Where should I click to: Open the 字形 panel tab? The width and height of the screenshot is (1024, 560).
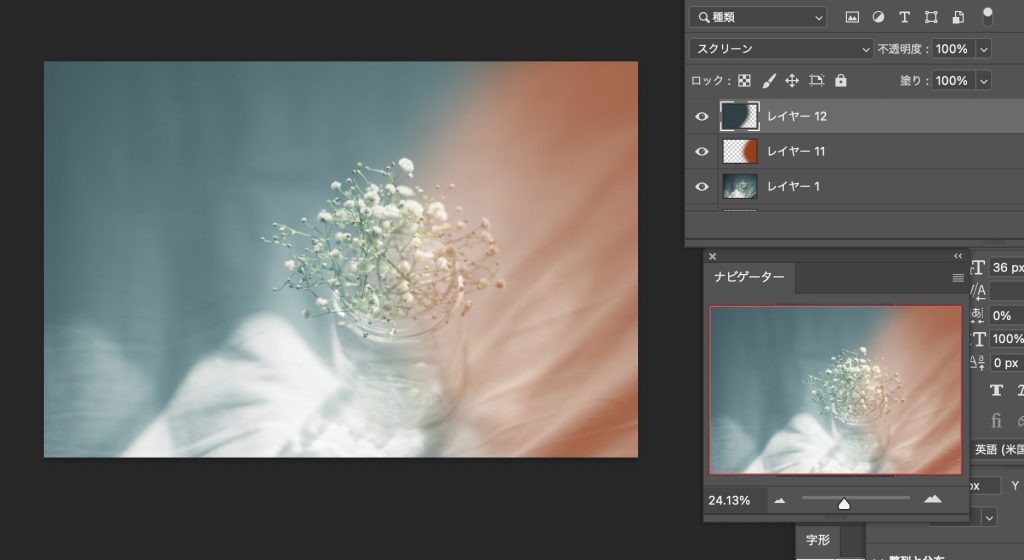point(818,540)
